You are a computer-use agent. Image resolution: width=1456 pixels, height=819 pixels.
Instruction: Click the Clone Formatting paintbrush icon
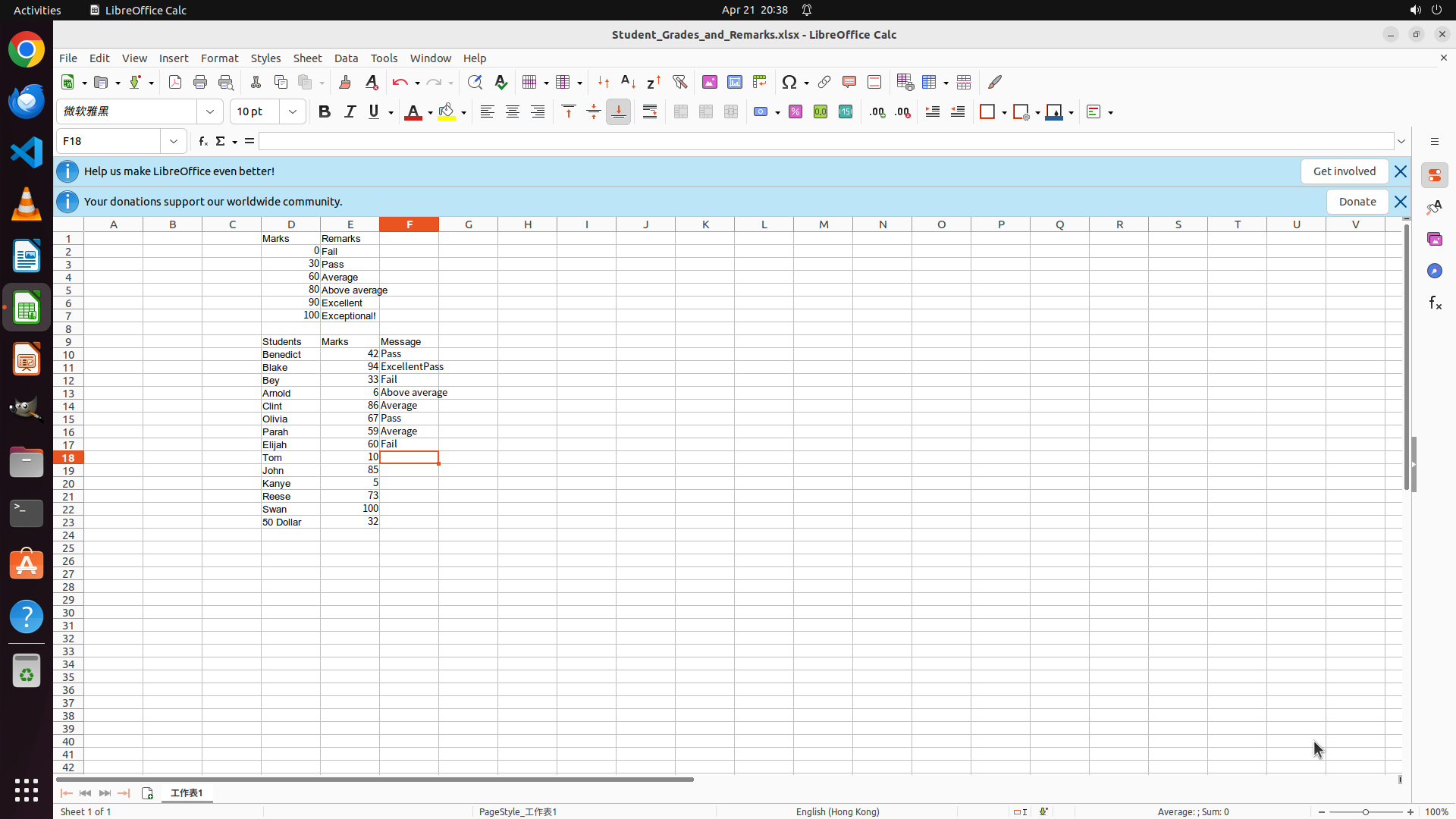pos(345,82)
